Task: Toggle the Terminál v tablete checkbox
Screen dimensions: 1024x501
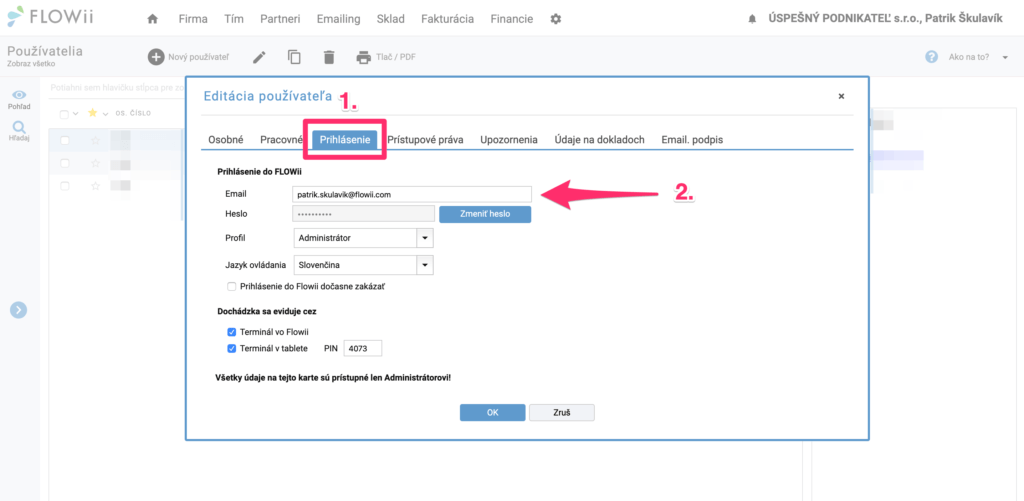Action: (x=231, y=348)
